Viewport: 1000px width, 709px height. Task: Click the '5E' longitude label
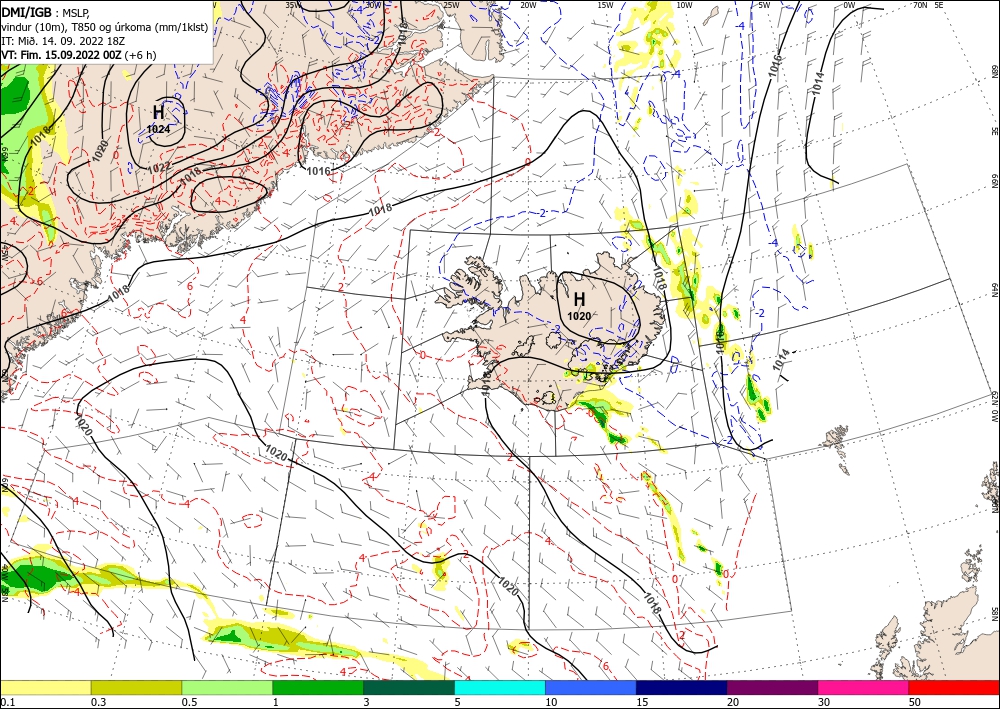939,5
